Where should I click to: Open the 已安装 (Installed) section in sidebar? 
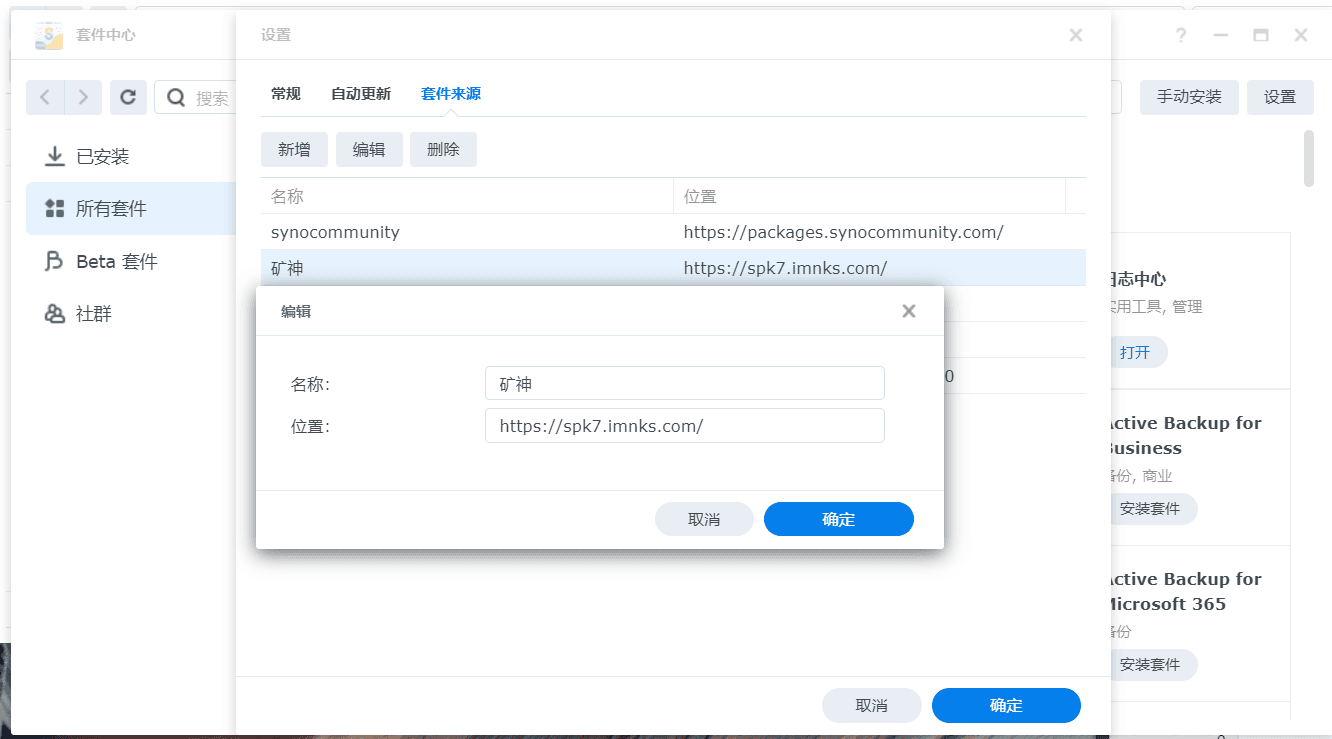tap(105, 156)
